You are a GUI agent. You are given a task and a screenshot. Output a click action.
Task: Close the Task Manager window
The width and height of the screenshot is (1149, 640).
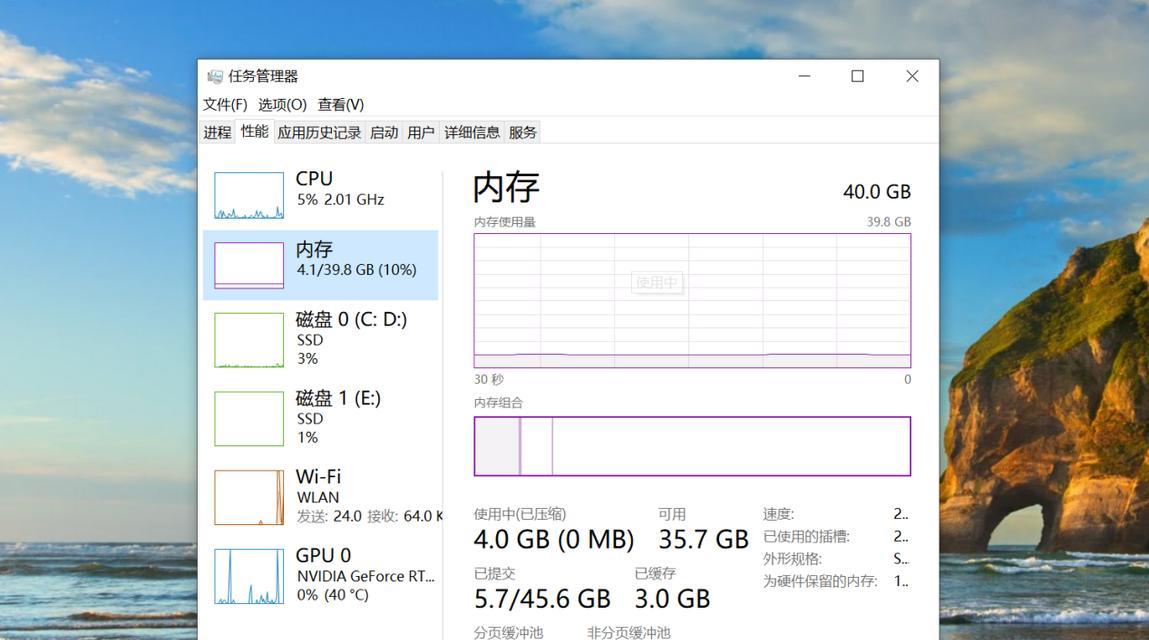tap(912, 76)
